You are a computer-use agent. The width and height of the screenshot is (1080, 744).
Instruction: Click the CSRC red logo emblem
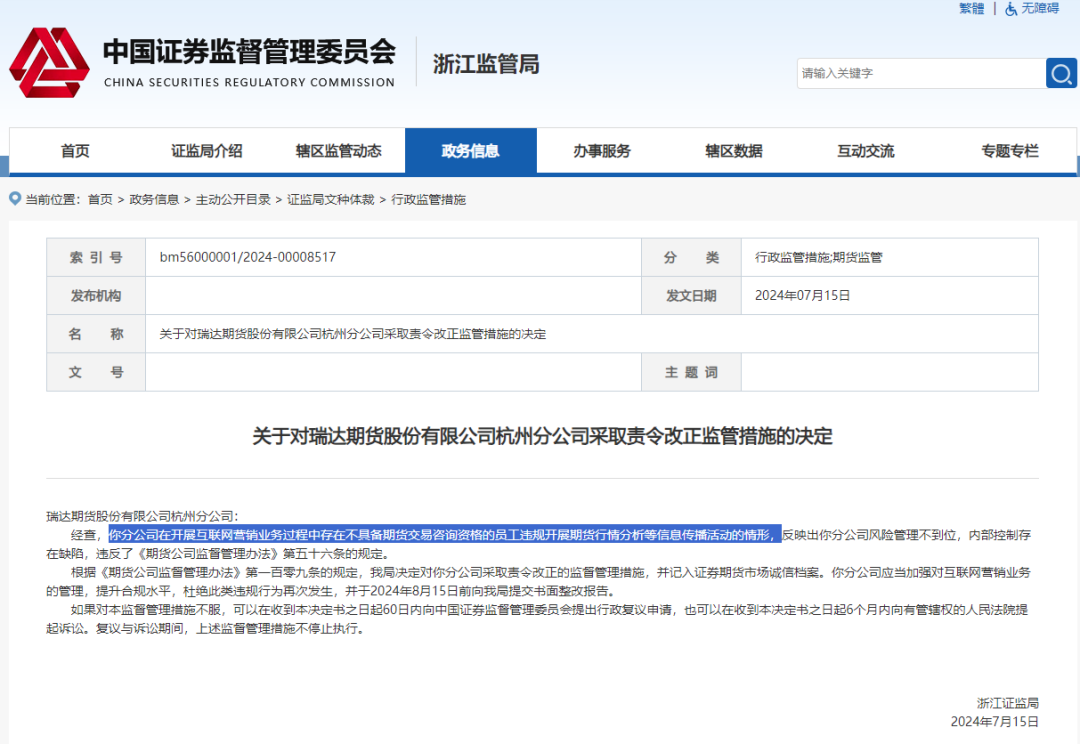(x=49, y=63)
